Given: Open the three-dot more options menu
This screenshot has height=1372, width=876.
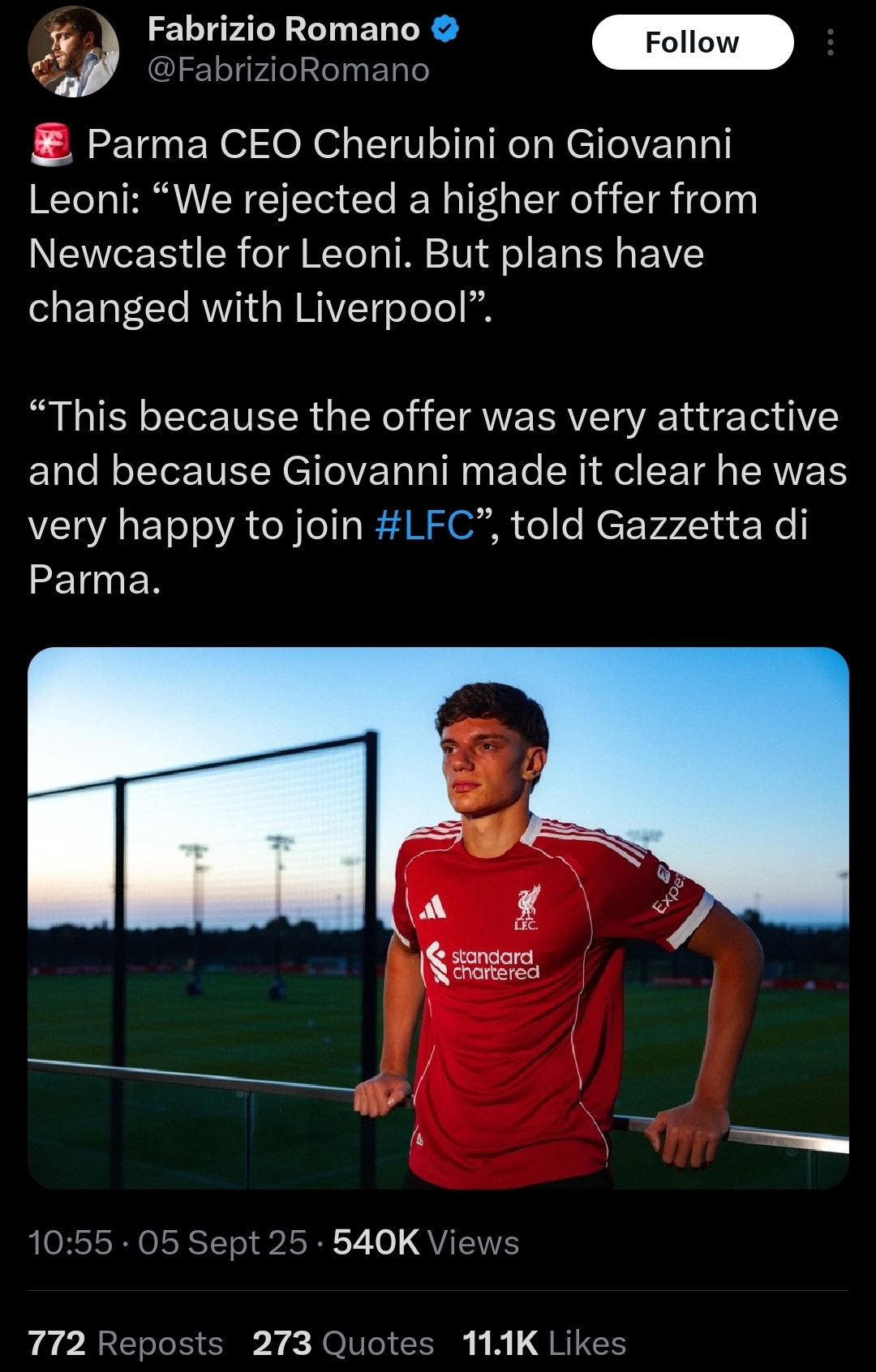Looking at the screenshot, I should (830, 42).
